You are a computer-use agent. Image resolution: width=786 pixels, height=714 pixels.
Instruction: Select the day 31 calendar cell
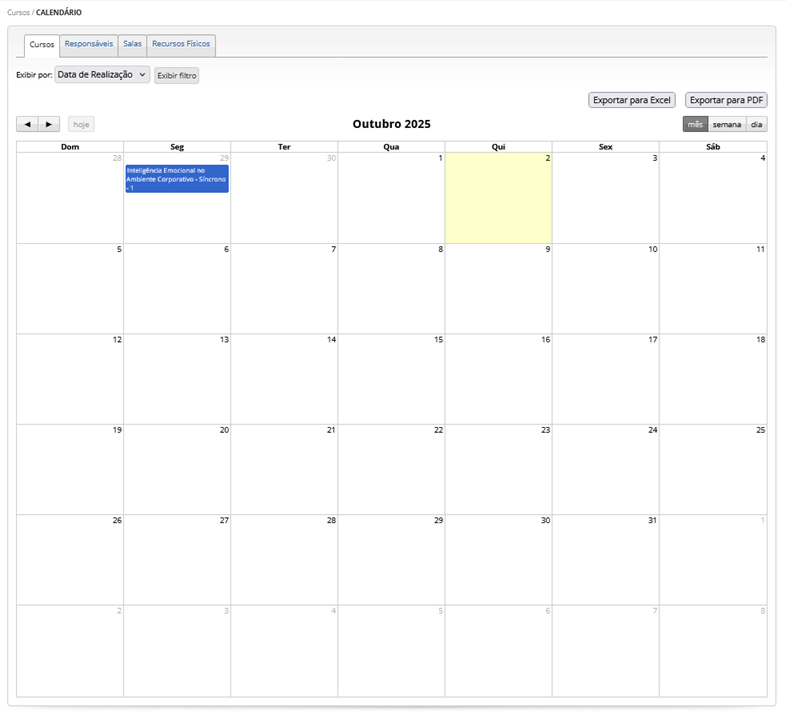[x=605, y=560]
